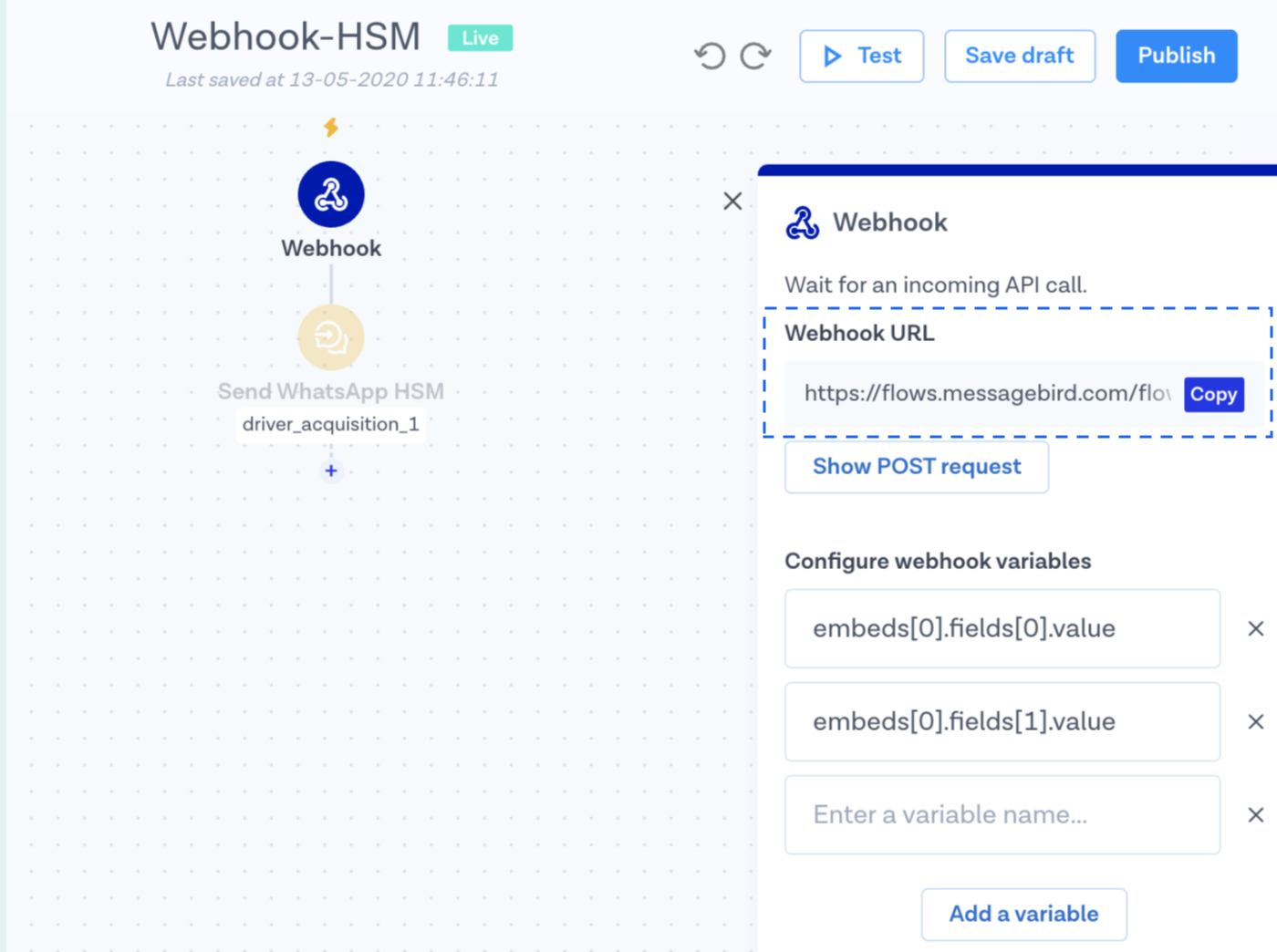The width and height of the screenshot is (1277, 952).
Task: Click the Webhook icon in panel header
Action: [803, 222]
